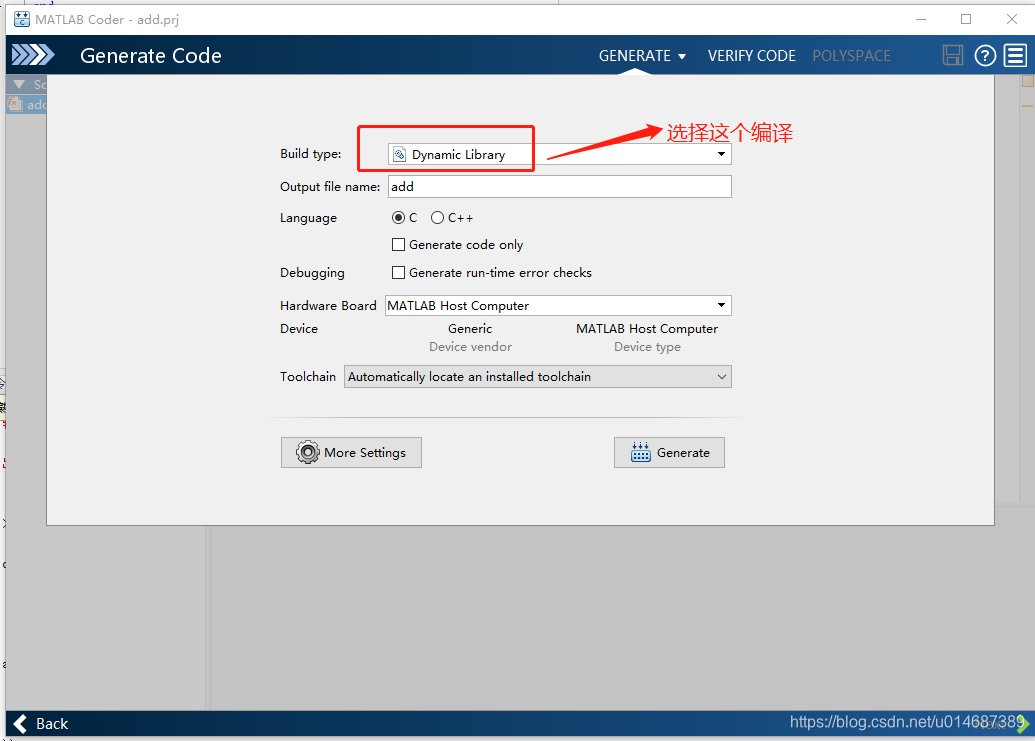Expand the GENERATE menu arrow
Viewport: 1035px width, 741px height.
682,57
